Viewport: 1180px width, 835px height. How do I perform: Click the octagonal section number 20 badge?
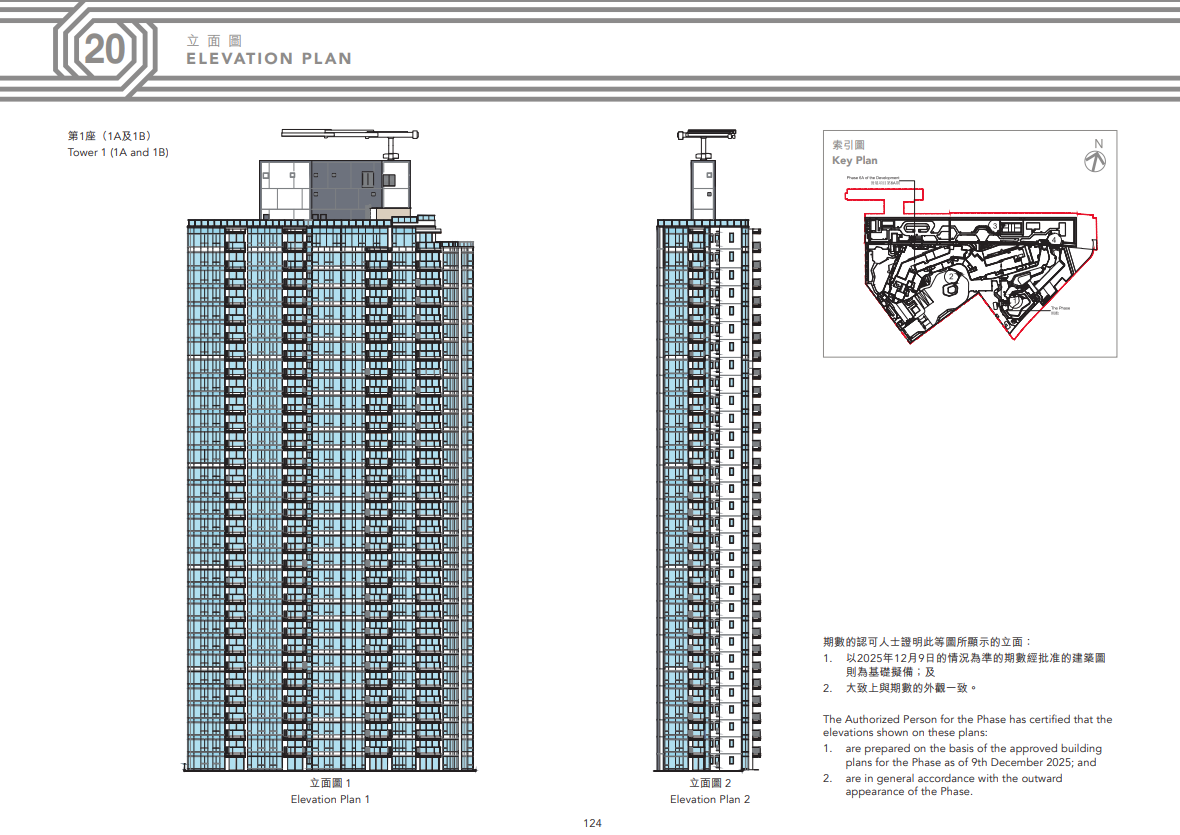click(x=103, y=50)
